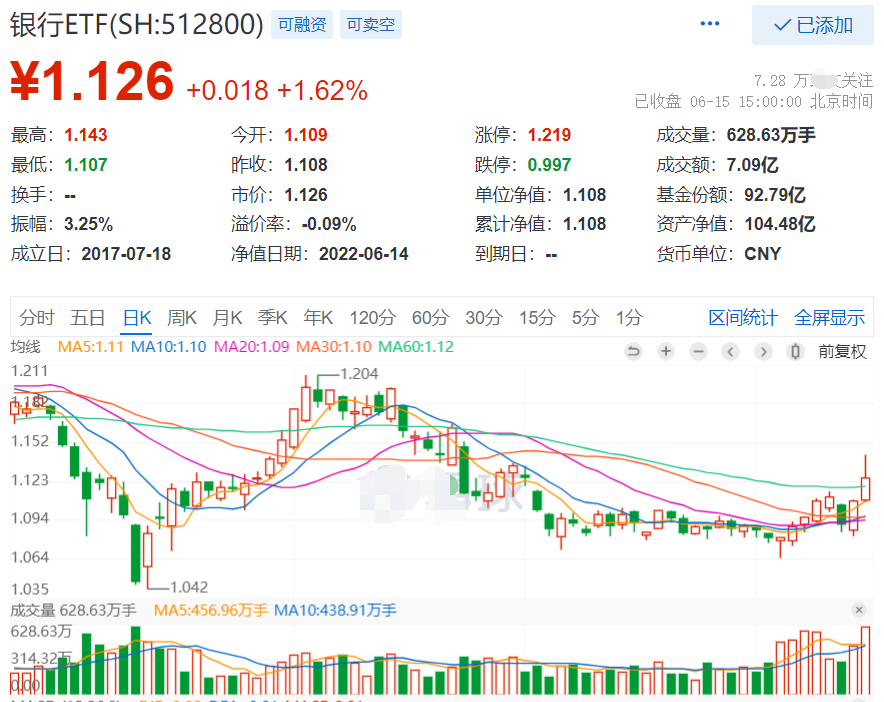The image size is (884, 702).
Task: Switch to the 周K weekly tab
Action: (181, 317)
